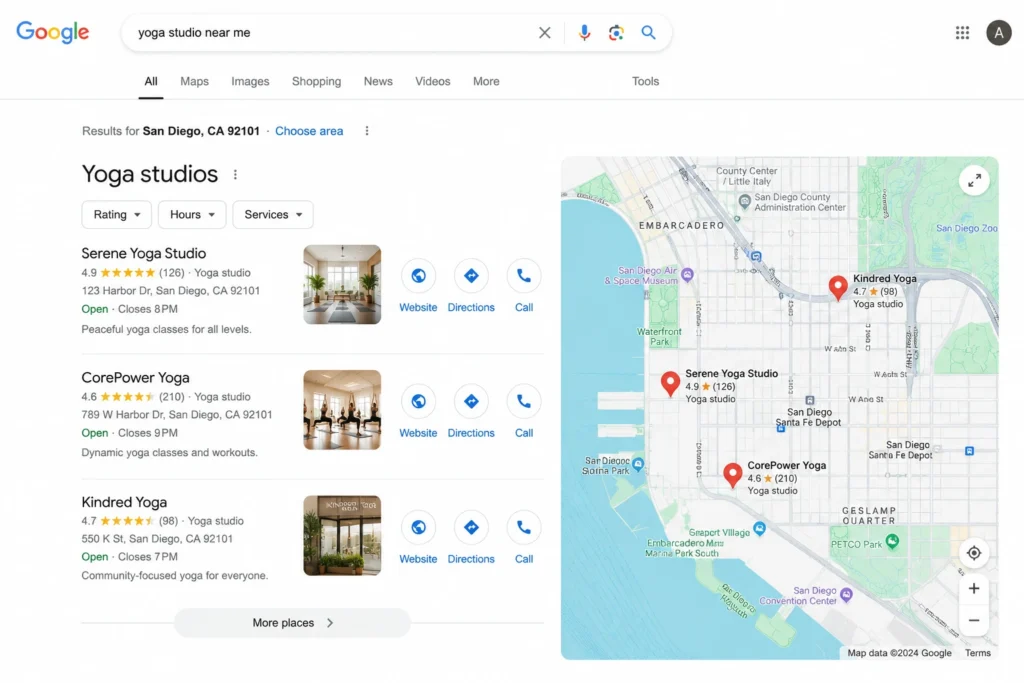Open location options three-dot menu
The image size is (1024, 683).
click(x=367, y=131)
